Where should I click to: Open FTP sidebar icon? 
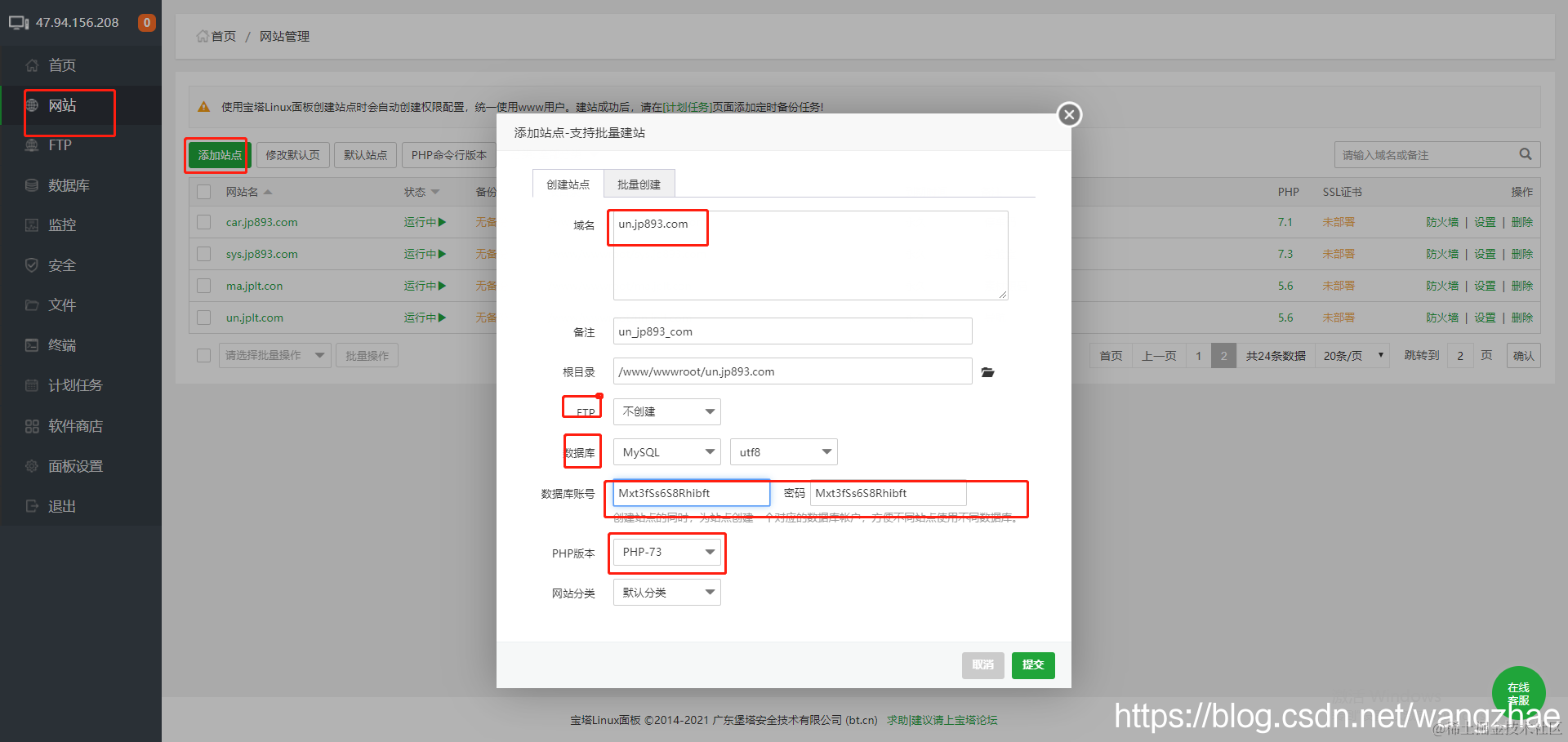pos(32,145)
